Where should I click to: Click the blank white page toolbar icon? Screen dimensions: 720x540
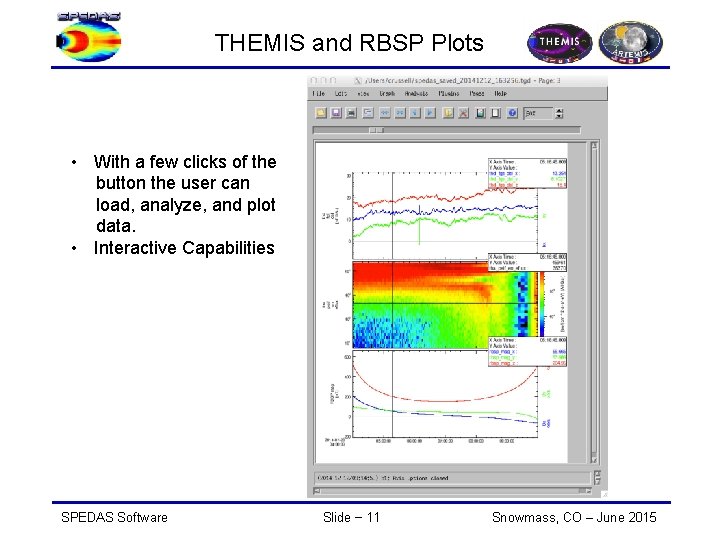tap(496, 112)
